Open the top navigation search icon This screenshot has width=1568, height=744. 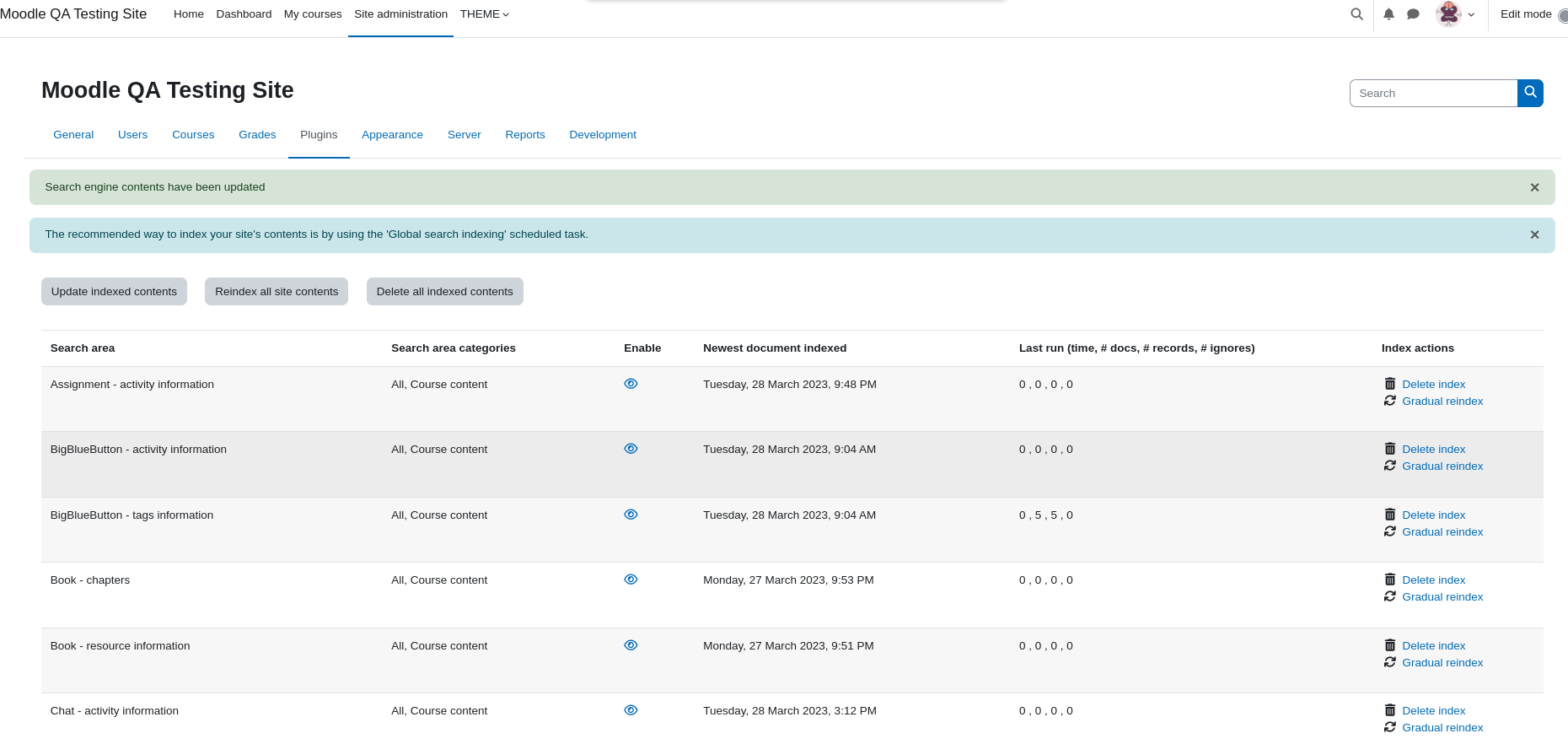click(1356, 14)
